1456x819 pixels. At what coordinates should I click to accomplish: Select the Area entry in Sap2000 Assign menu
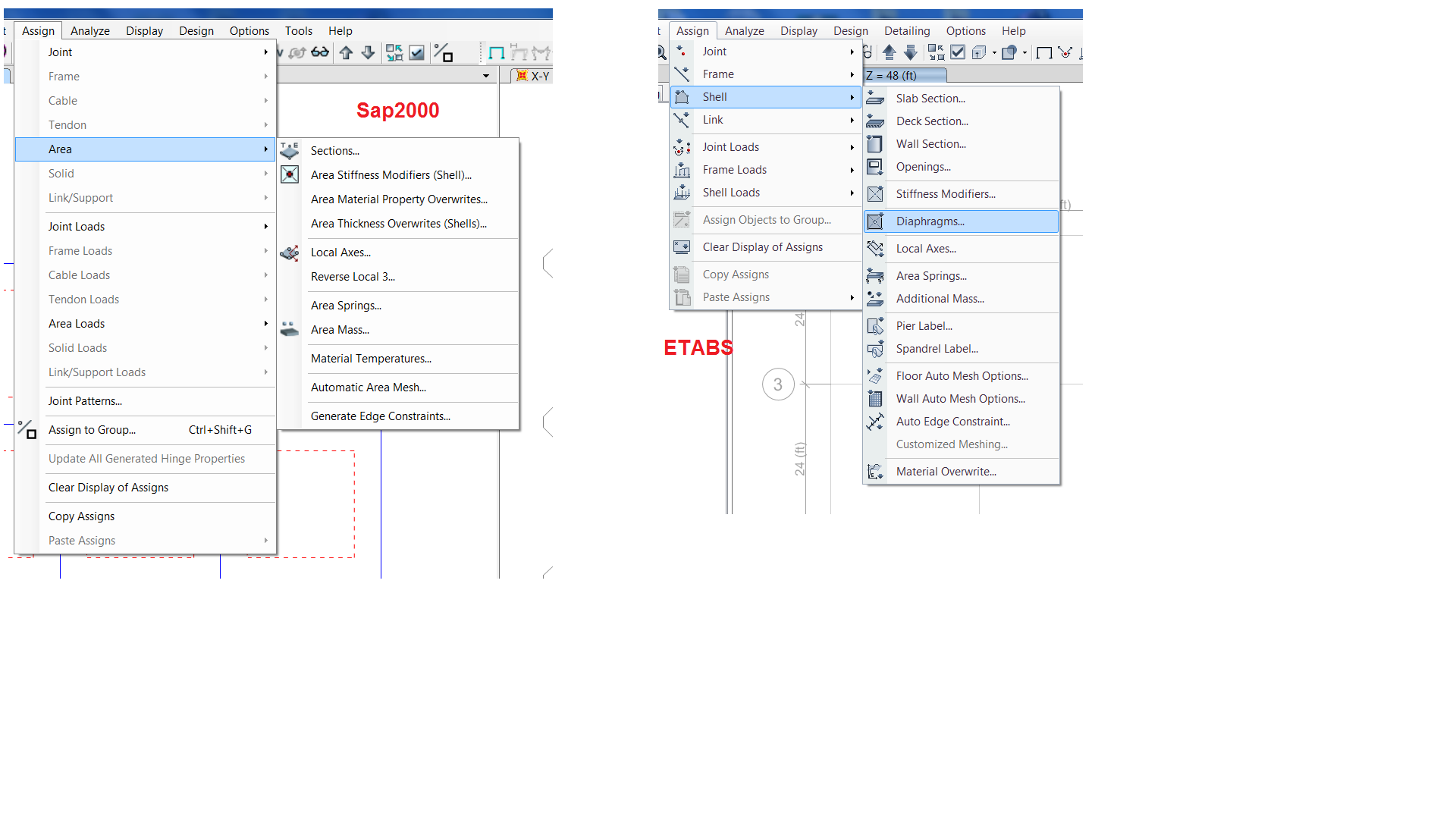(x=145, y=149)
